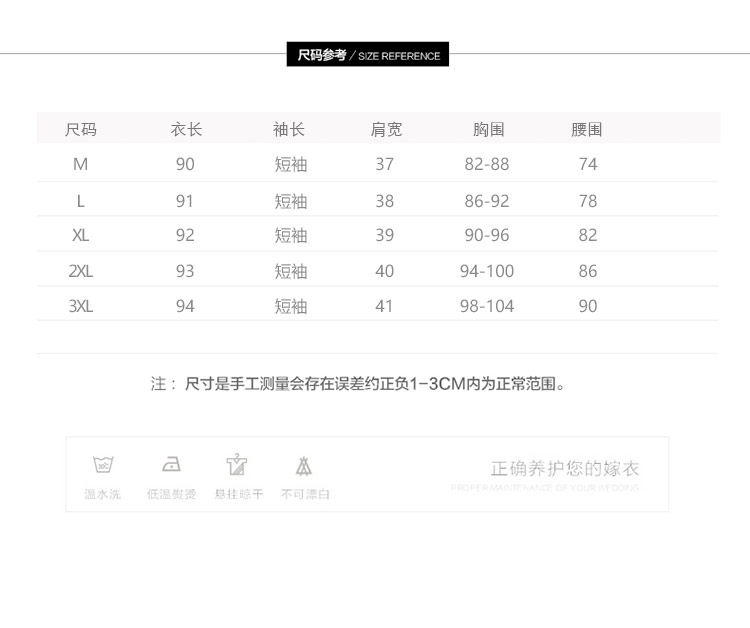This screenshot has height=628, width=750.
Task: Click bust value 86-92
Action: pos(487,201)
